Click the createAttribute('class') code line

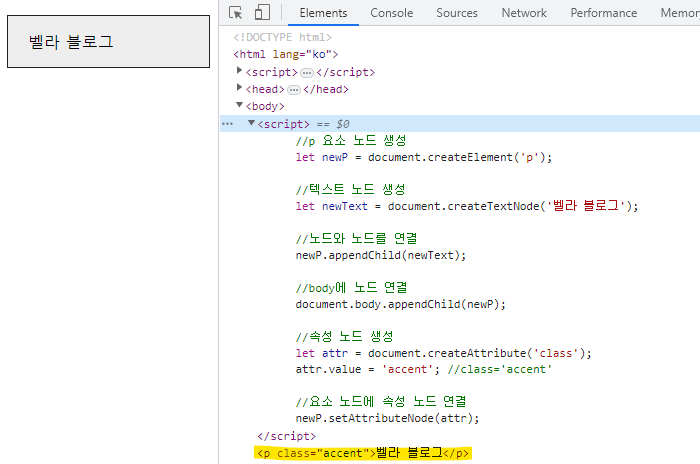click(x=443, y=353)
